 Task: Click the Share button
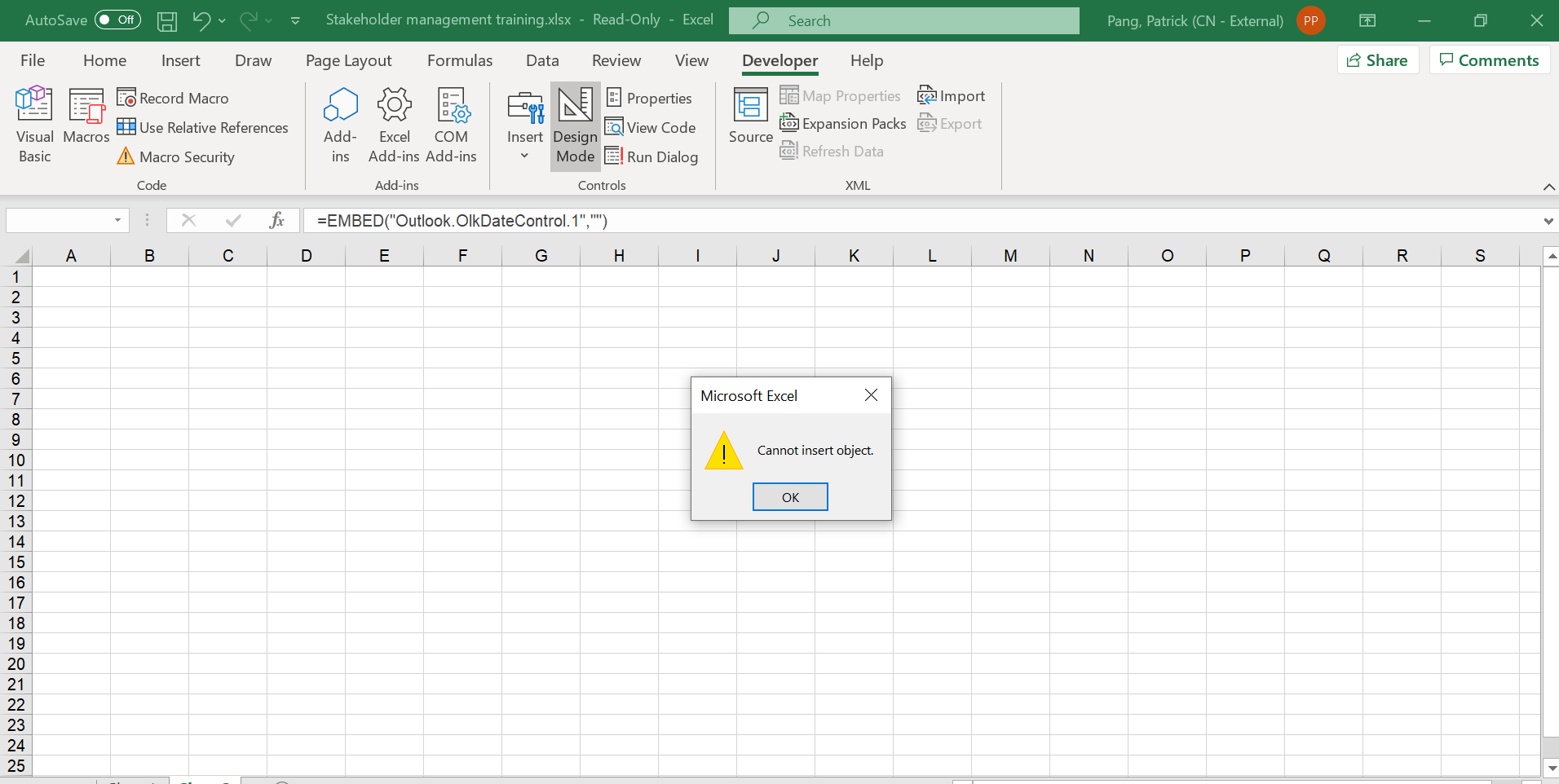click(x=1377, y=60)
